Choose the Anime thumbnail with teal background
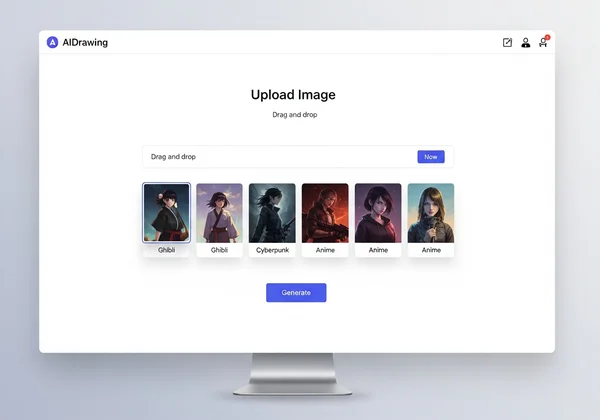This screenshot has height=420, width=600. click(431, 213)
